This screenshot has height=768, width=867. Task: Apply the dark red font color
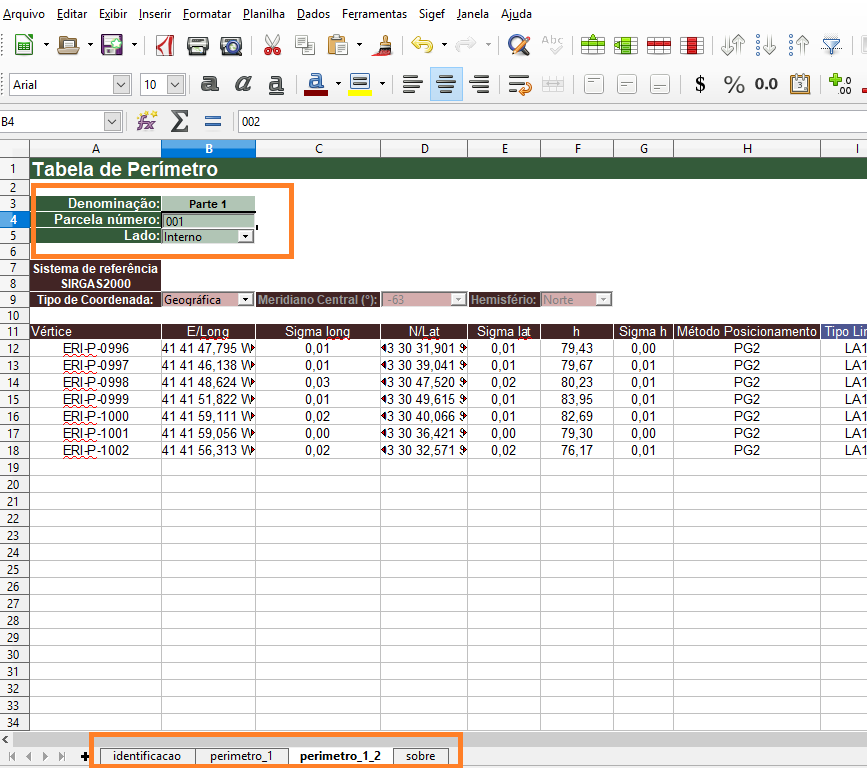point(316,85)
